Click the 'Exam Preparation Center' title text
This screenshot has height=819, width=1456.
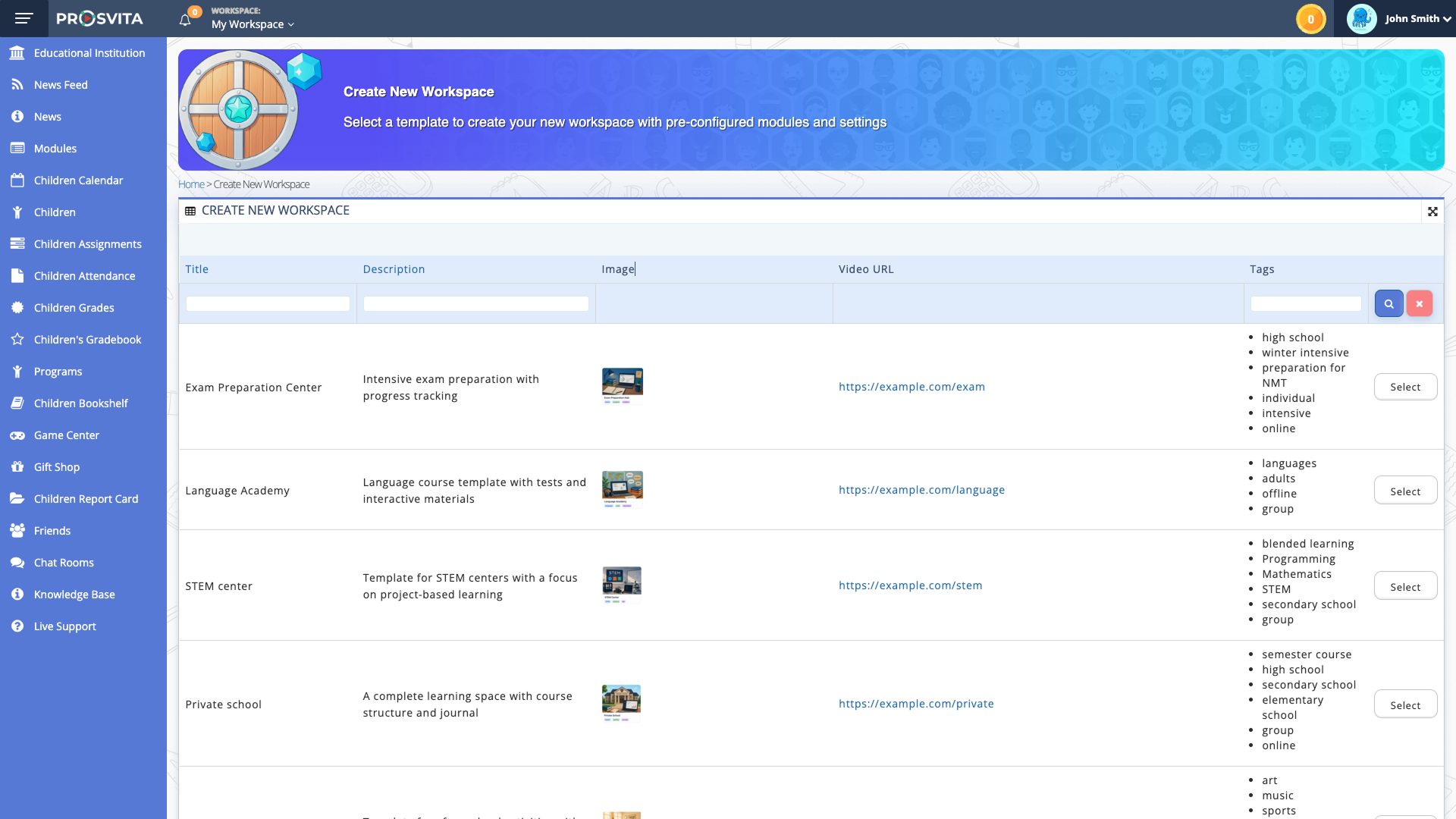click(x=253, y=388)
